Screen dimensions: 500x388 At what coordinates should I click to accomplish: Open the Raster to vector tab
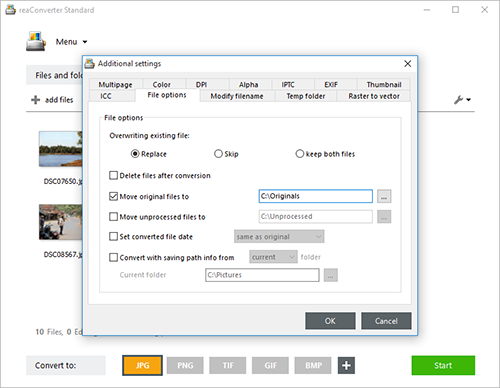(x=374, y=96)
